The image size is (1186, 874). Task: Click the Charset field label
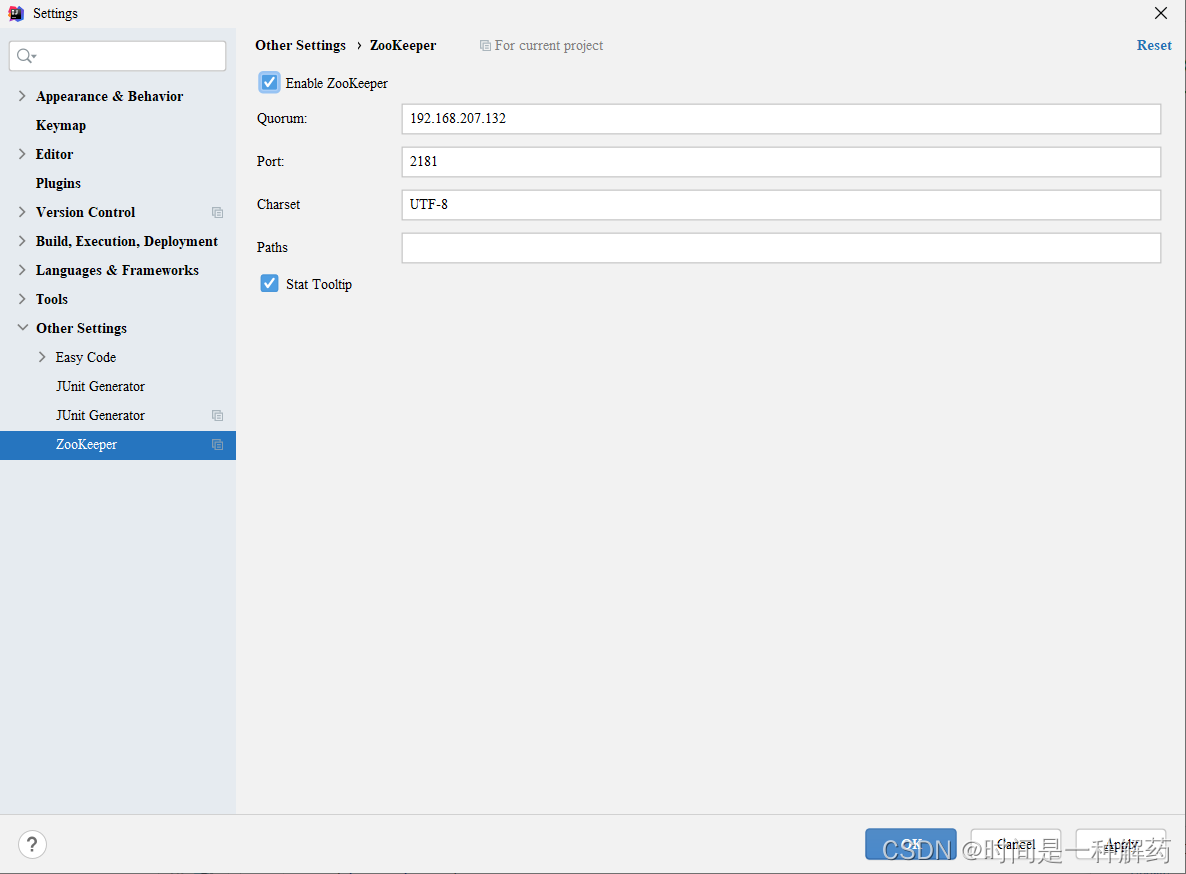click(x=278, y=205)
